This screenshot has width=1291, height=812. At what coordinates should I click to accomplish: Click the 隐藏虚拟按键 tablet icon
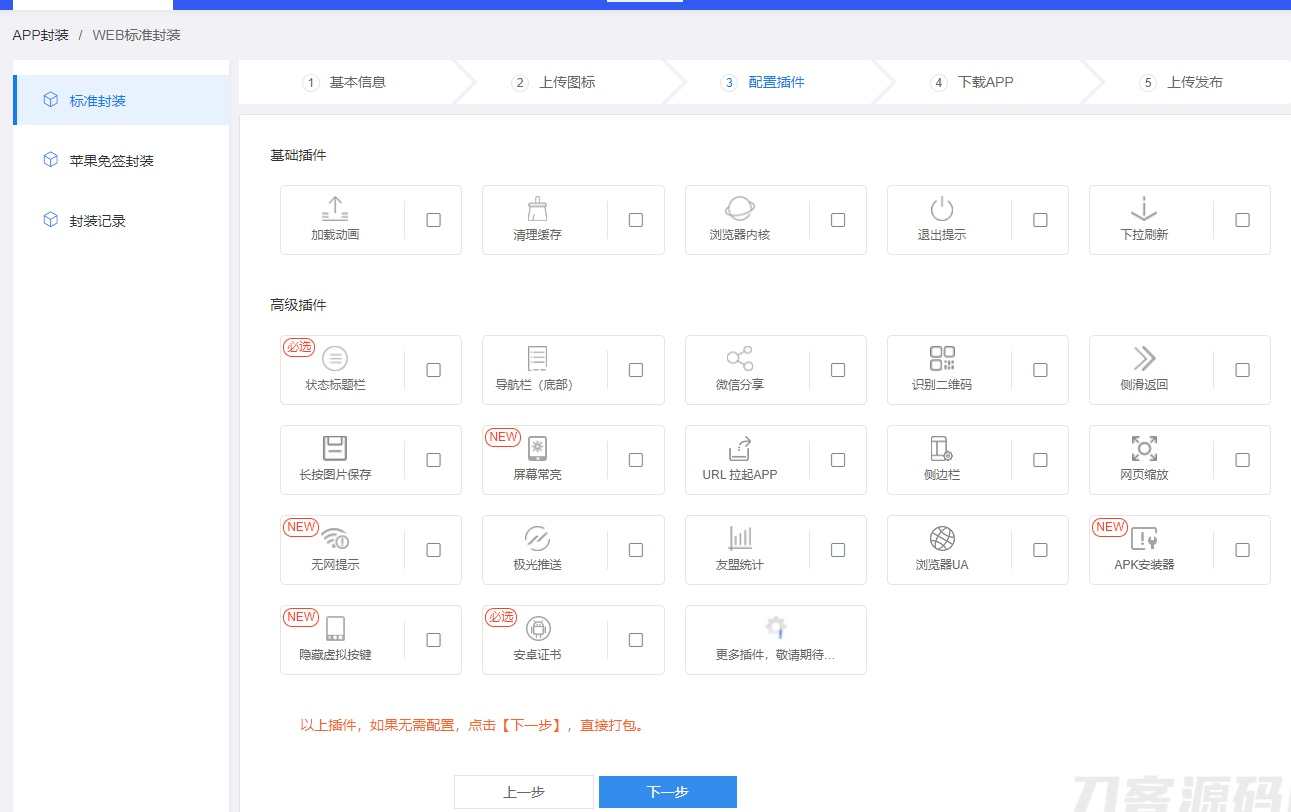335,628
